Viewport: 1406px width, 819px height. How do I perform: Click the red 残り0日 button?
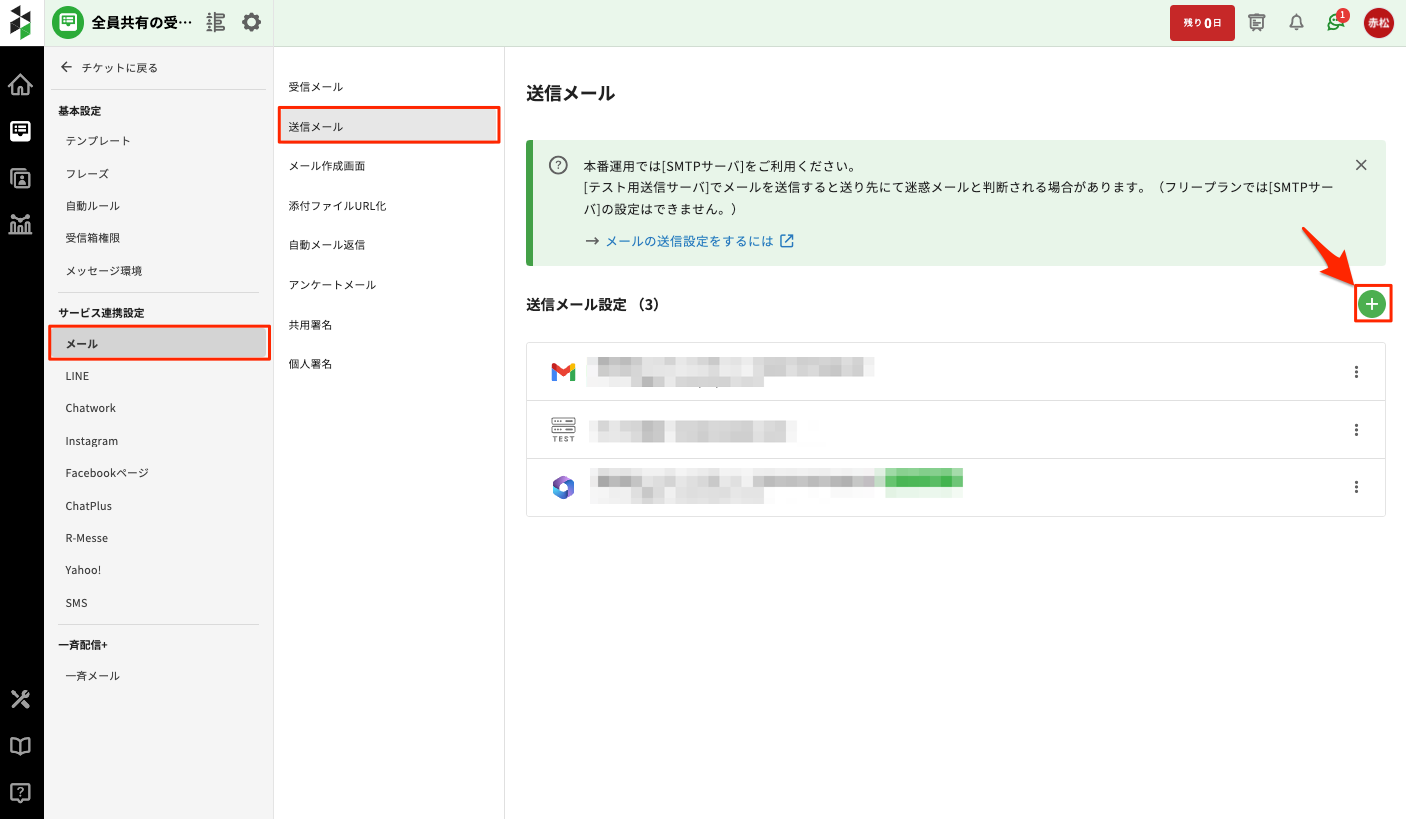[1202, 23]
